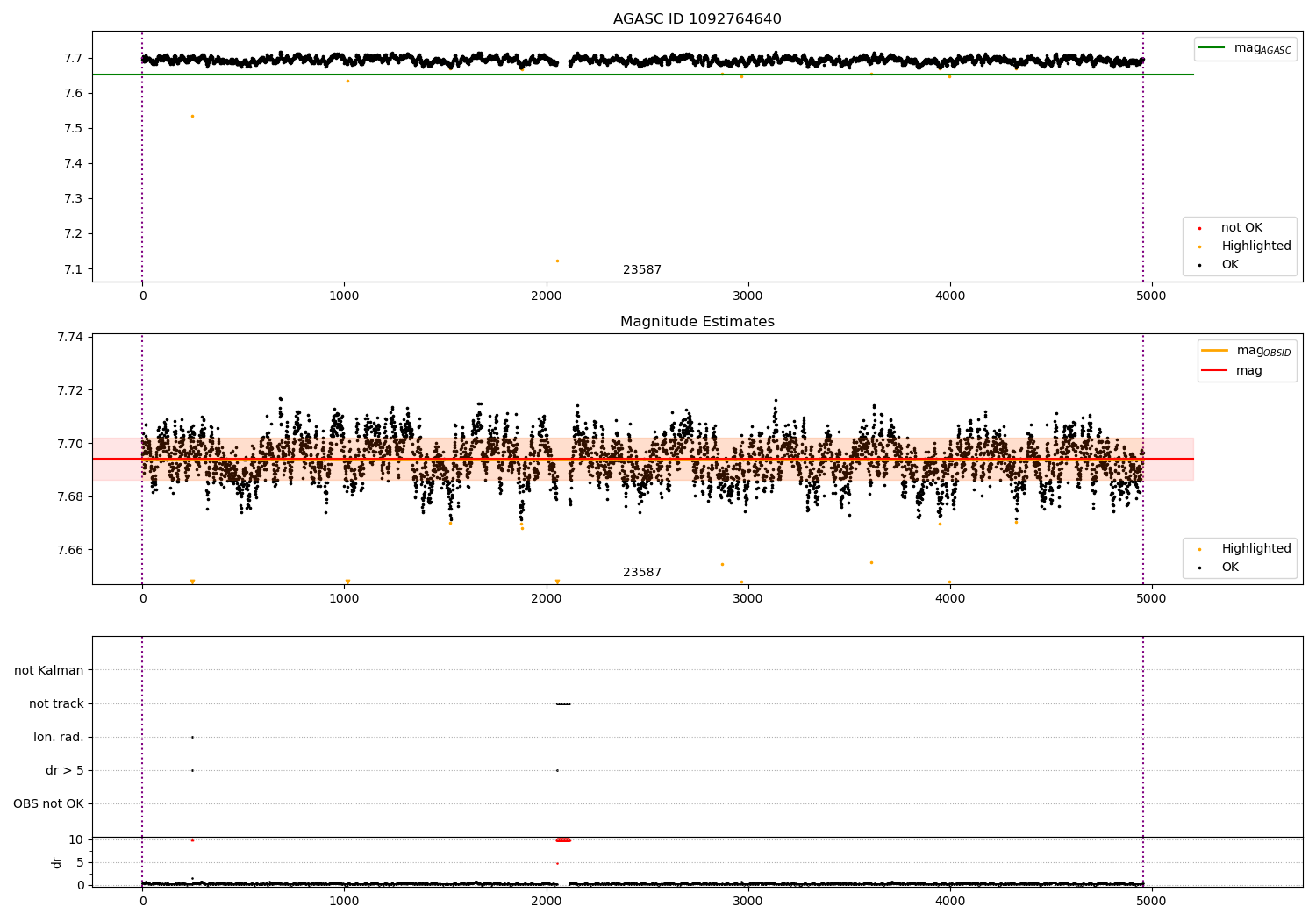Click the 7.66 tick on Magnitude Estimates axis

pyautogui.click(x=70, y=550)
